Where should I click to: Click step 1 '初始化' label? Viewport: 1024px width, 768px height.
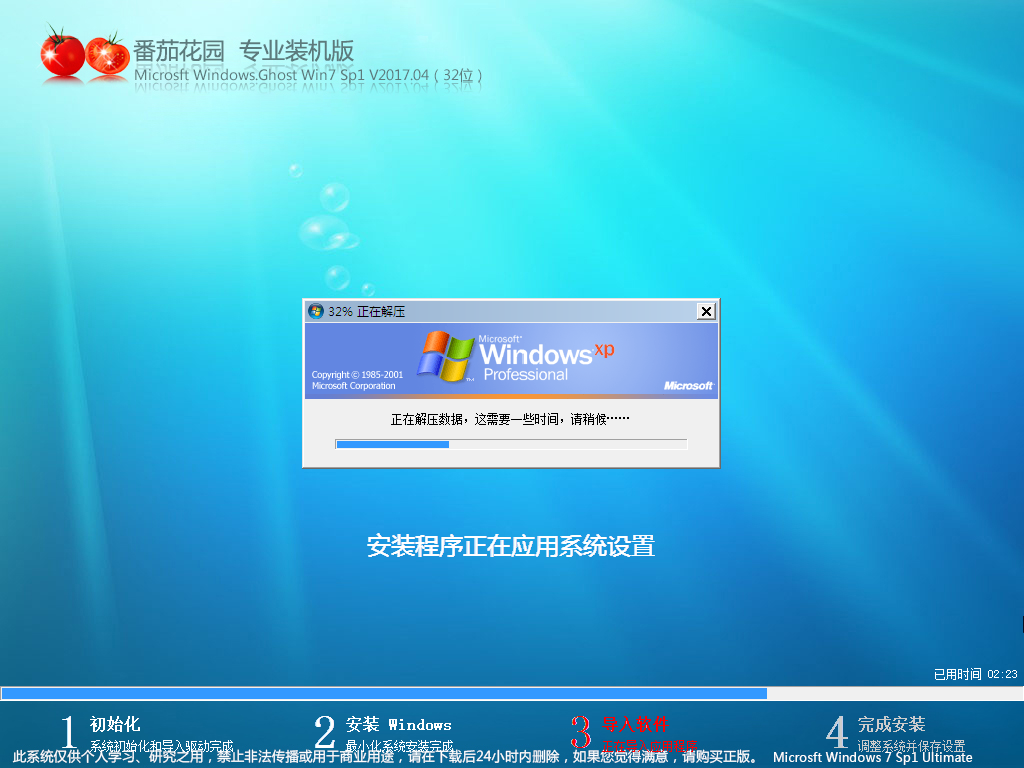pos(115,724)
